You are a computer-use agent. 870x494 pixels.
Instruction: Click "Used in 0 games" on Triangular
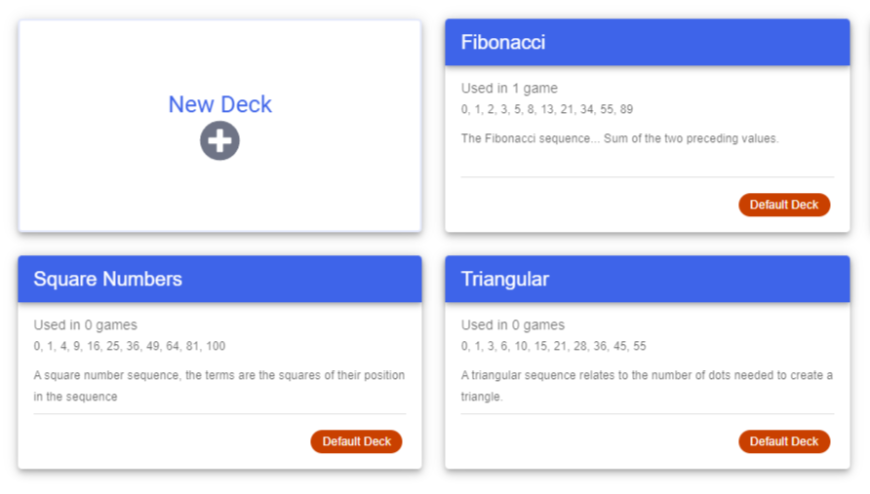(x=512, y=325)
